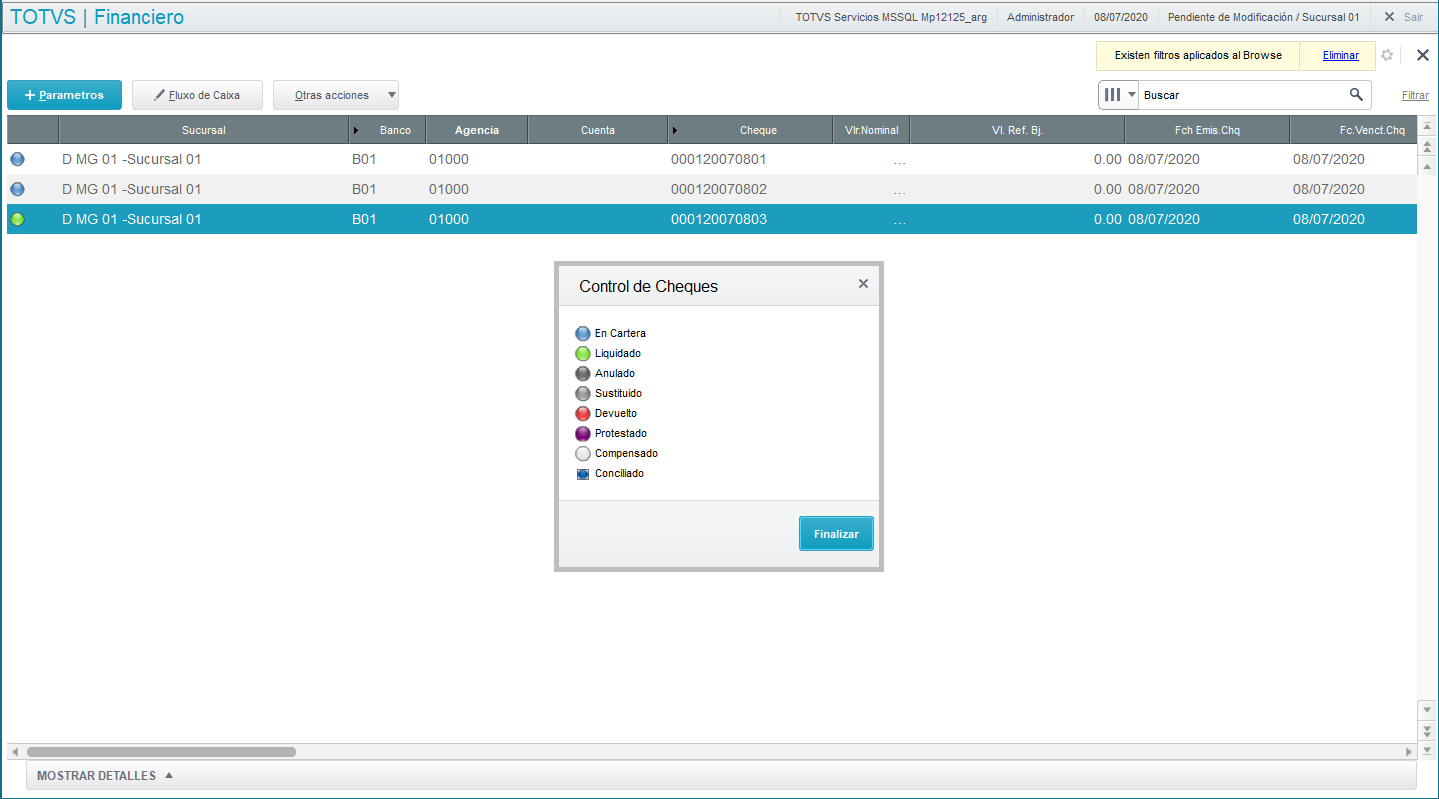The image size is (1439, 799).
Task: Open Fluxo de Caixa
Action: (x=198, y=95)
